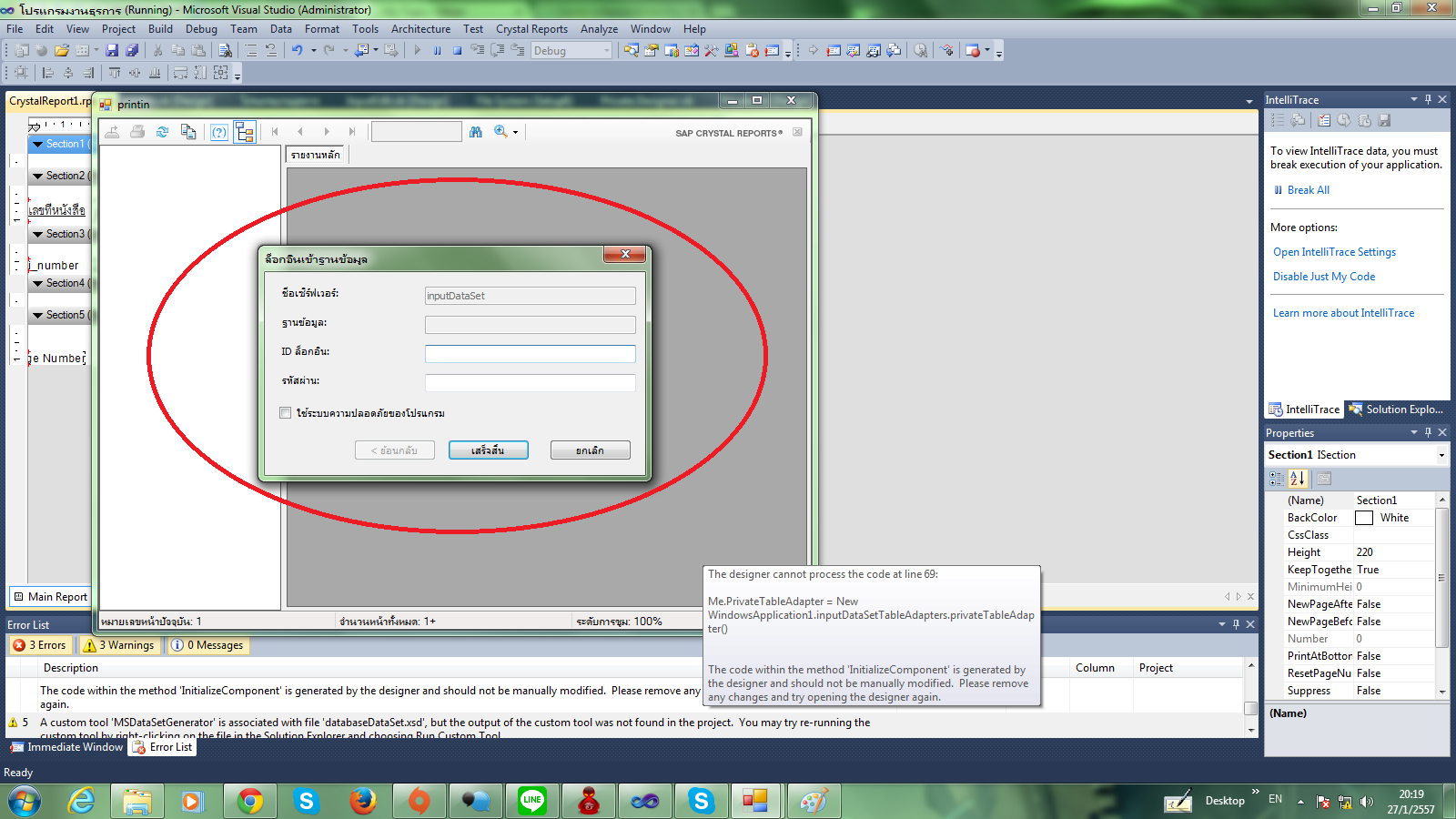
Task: Go to the first page in the Crystal viewer
Action: 275,132
